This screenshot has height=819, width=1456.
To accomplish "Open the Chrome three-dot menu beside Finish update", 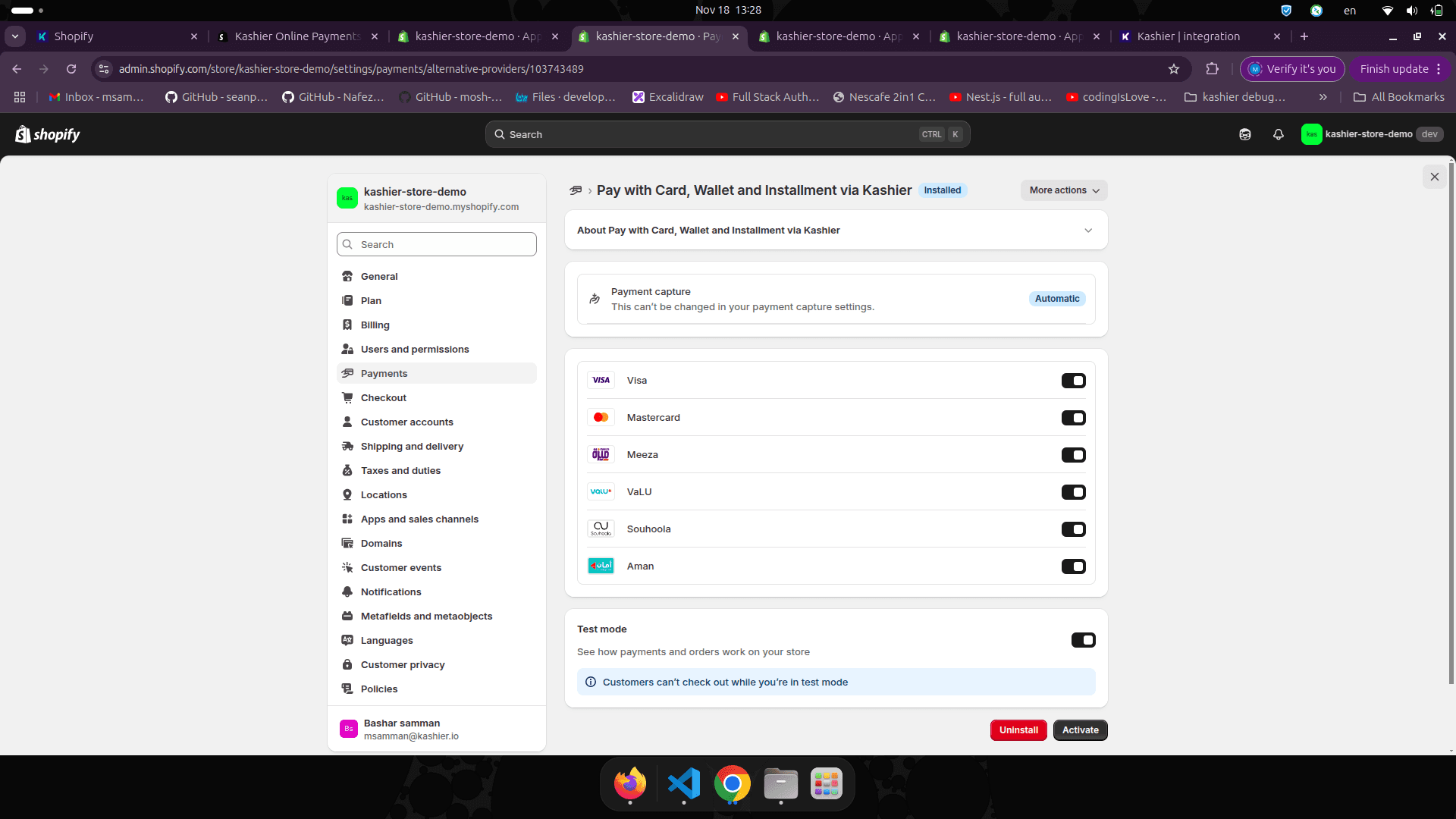I will pyautogui.click(x=1439, y=69).
